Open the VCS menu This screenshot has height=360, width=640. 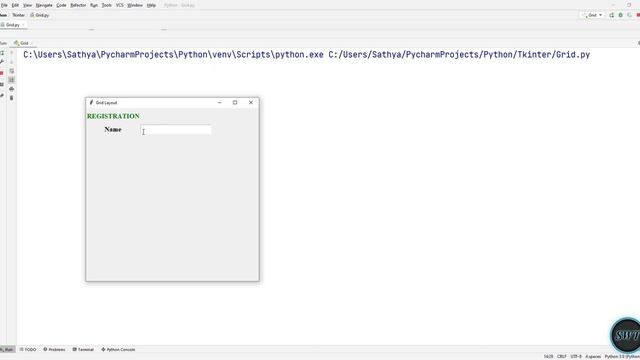coord(120,5)
